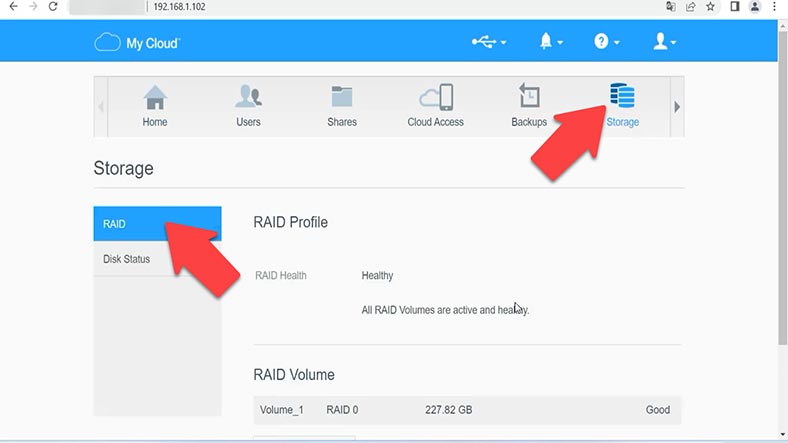Click the RAID Profile heading
This screenshot has height=443, width=788.
tap(290, 222)
